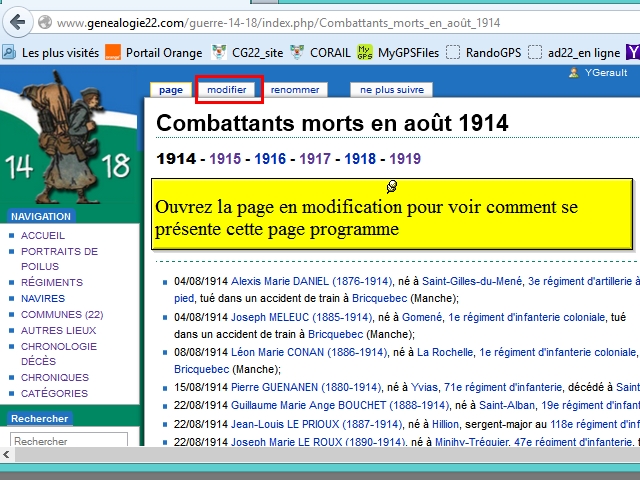The image size is (640, 480).
Task: Open the RandoGPS bookmark
Action: (x=484, y=53)
